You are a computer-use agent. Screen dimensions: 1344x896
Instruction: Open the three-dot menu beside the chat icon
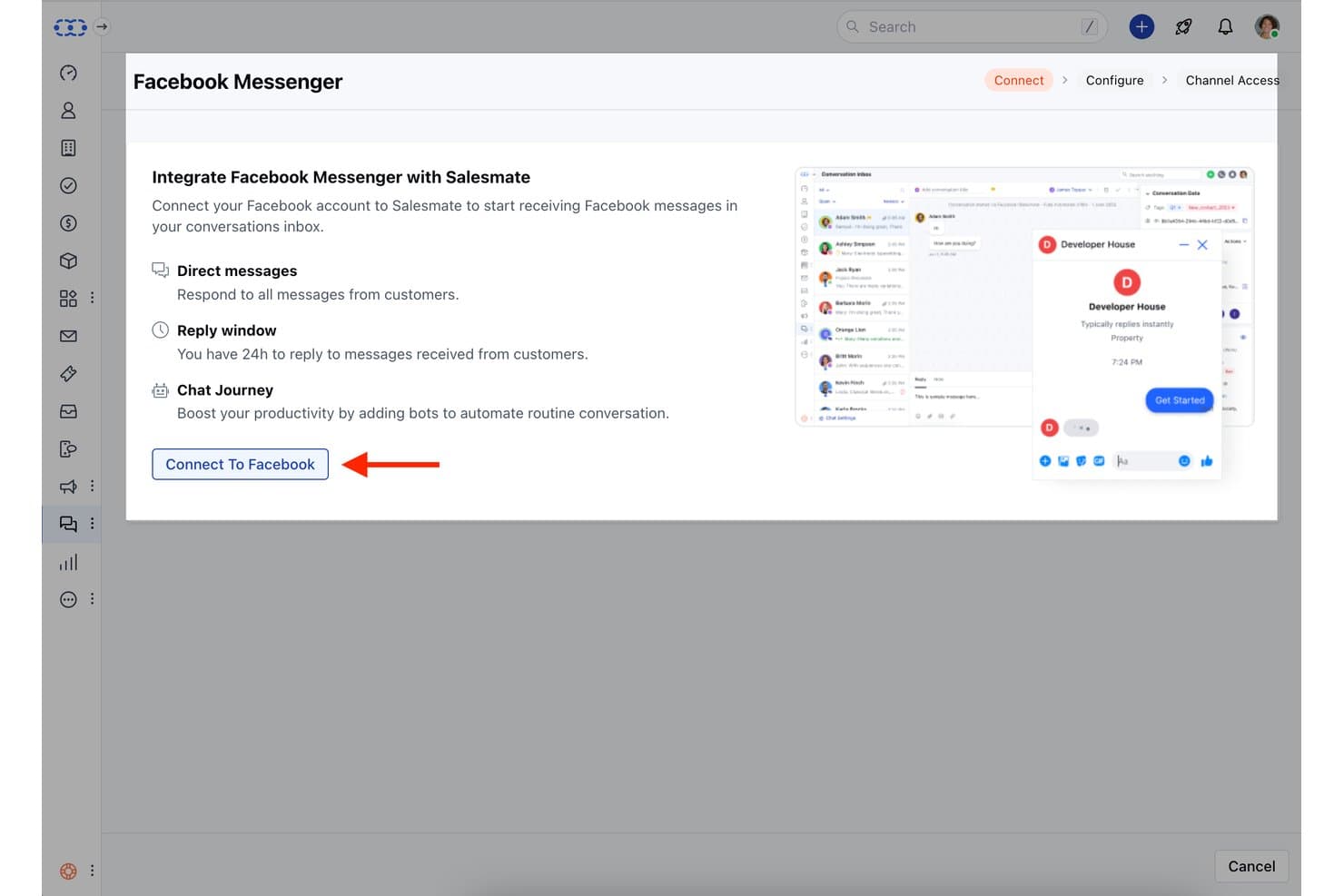tap(92, 524)
